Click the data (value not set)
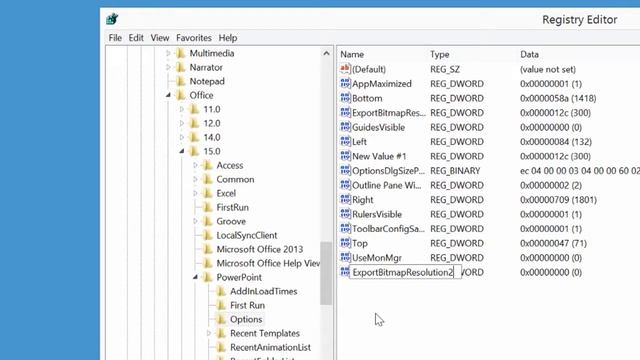640x360 pixels. (x=548, y=69)
